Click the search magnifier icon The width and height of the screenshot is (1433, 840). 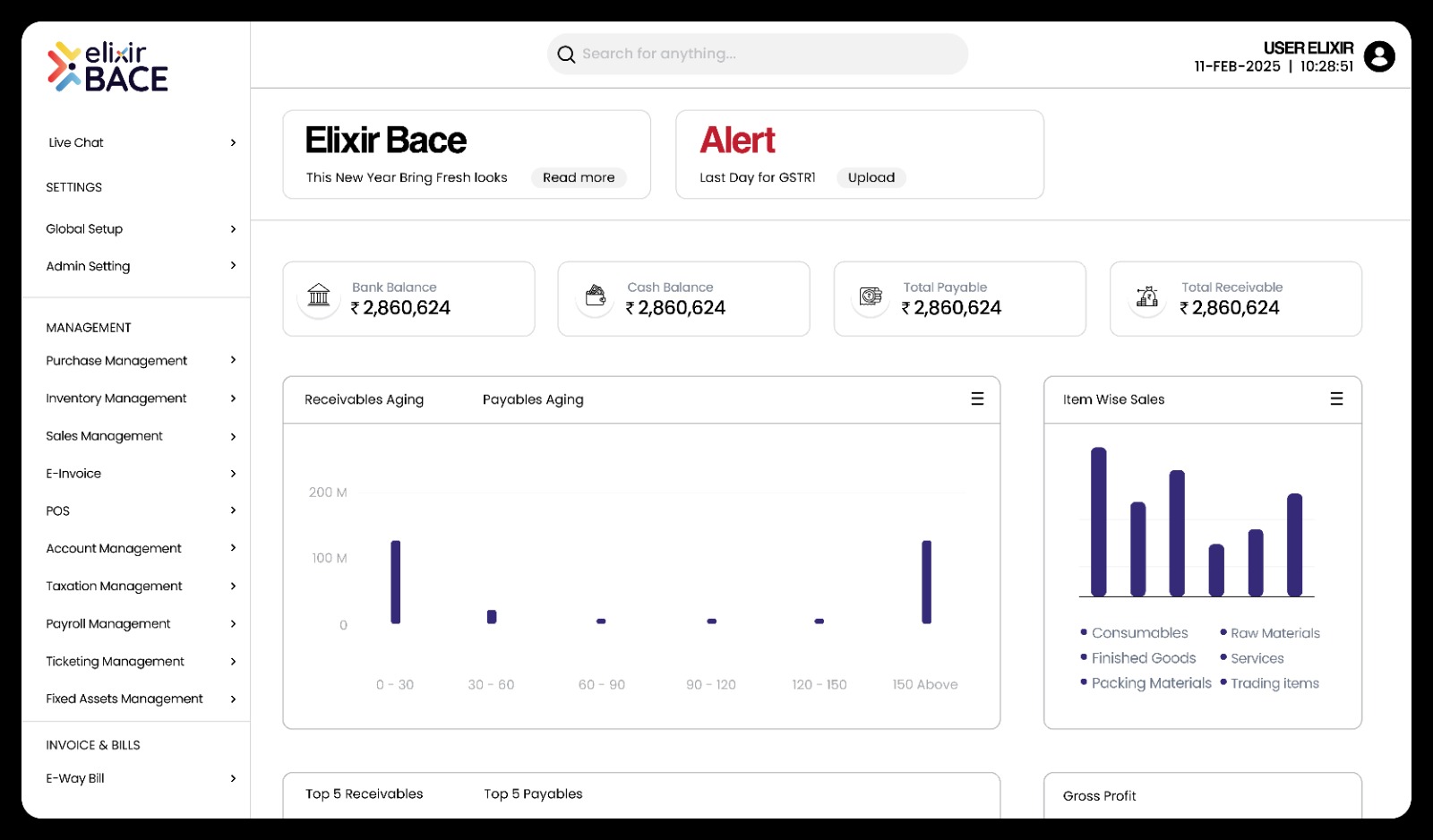point(566,55)
